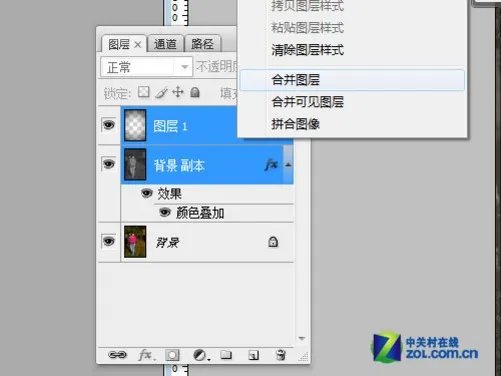Lock image pixels brush icon

(161, 92)
